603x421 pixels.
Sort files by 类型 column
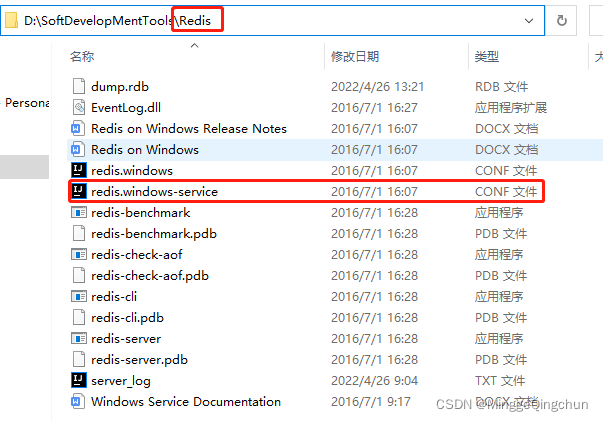(487, 57)
